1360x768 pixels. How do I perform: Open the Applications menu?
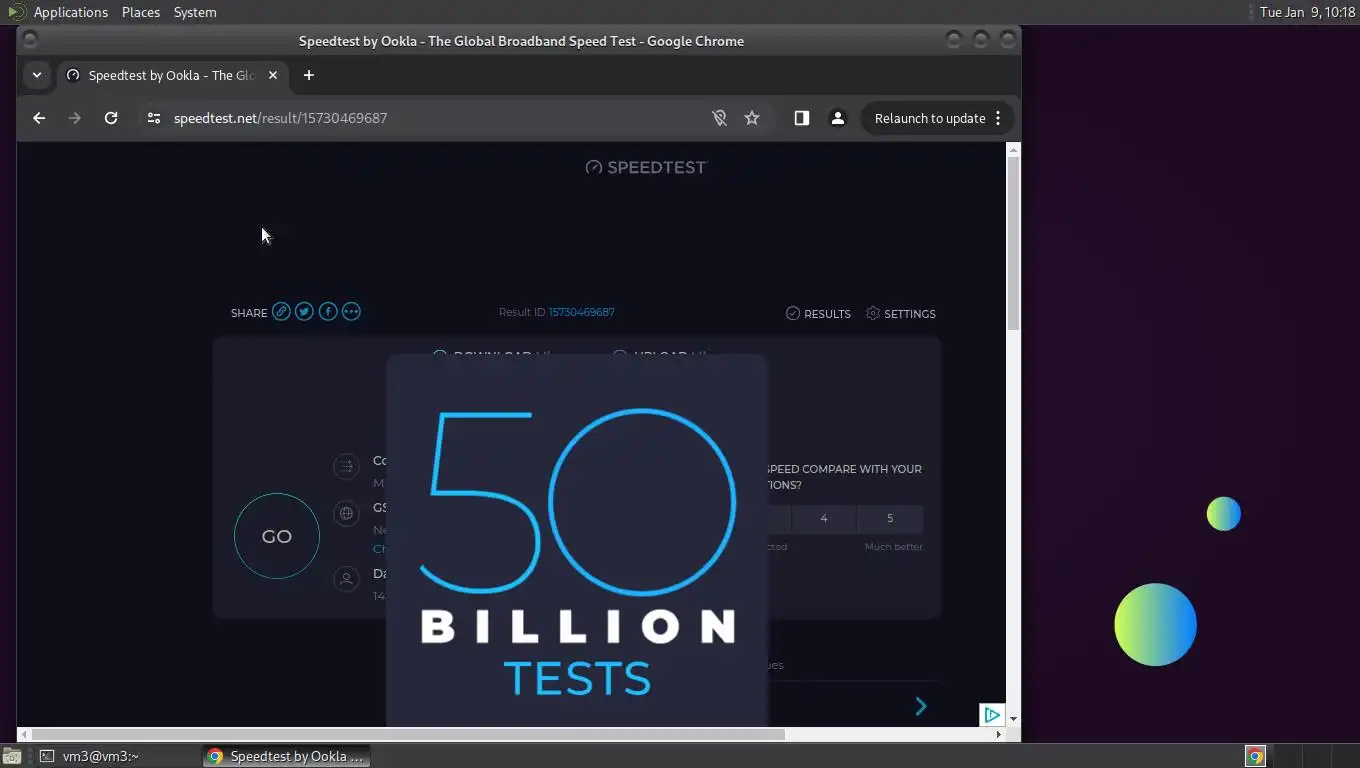70,12
